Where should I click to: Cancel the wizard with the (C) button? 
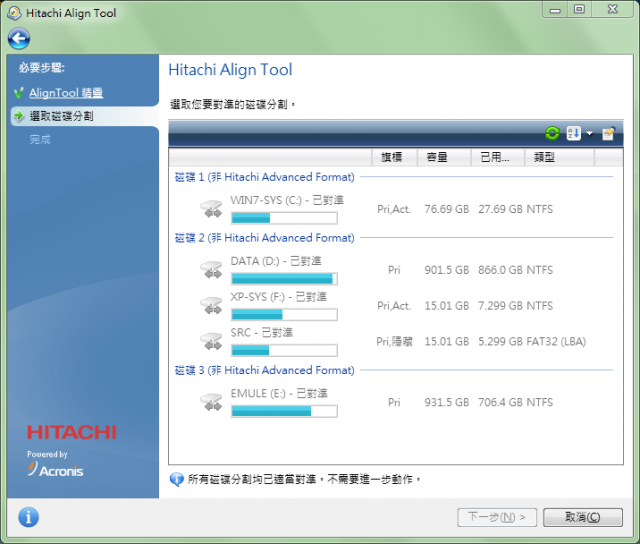[x=583, y=517]
